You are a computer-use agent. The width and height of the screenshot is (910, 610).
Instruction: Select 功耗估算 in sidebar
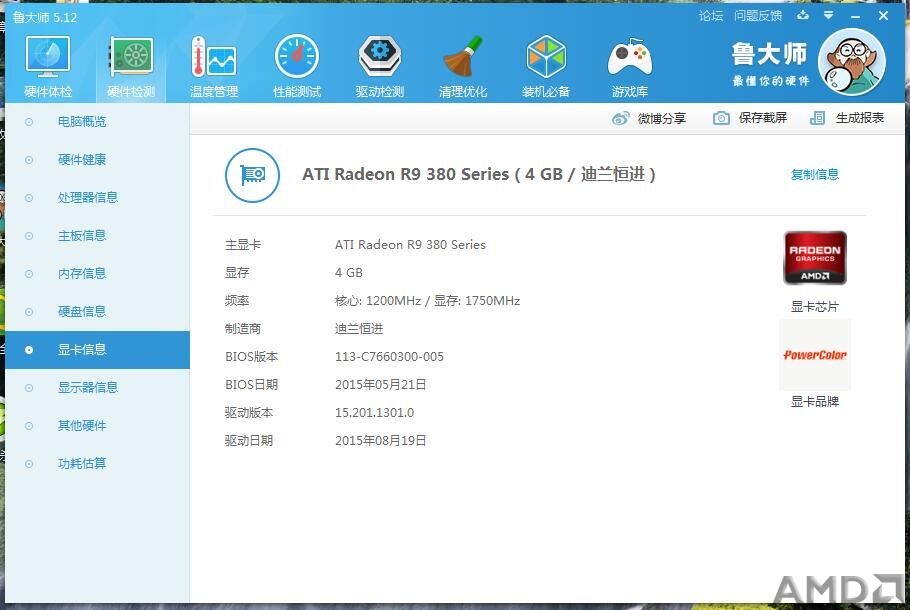tap(98, 464)
